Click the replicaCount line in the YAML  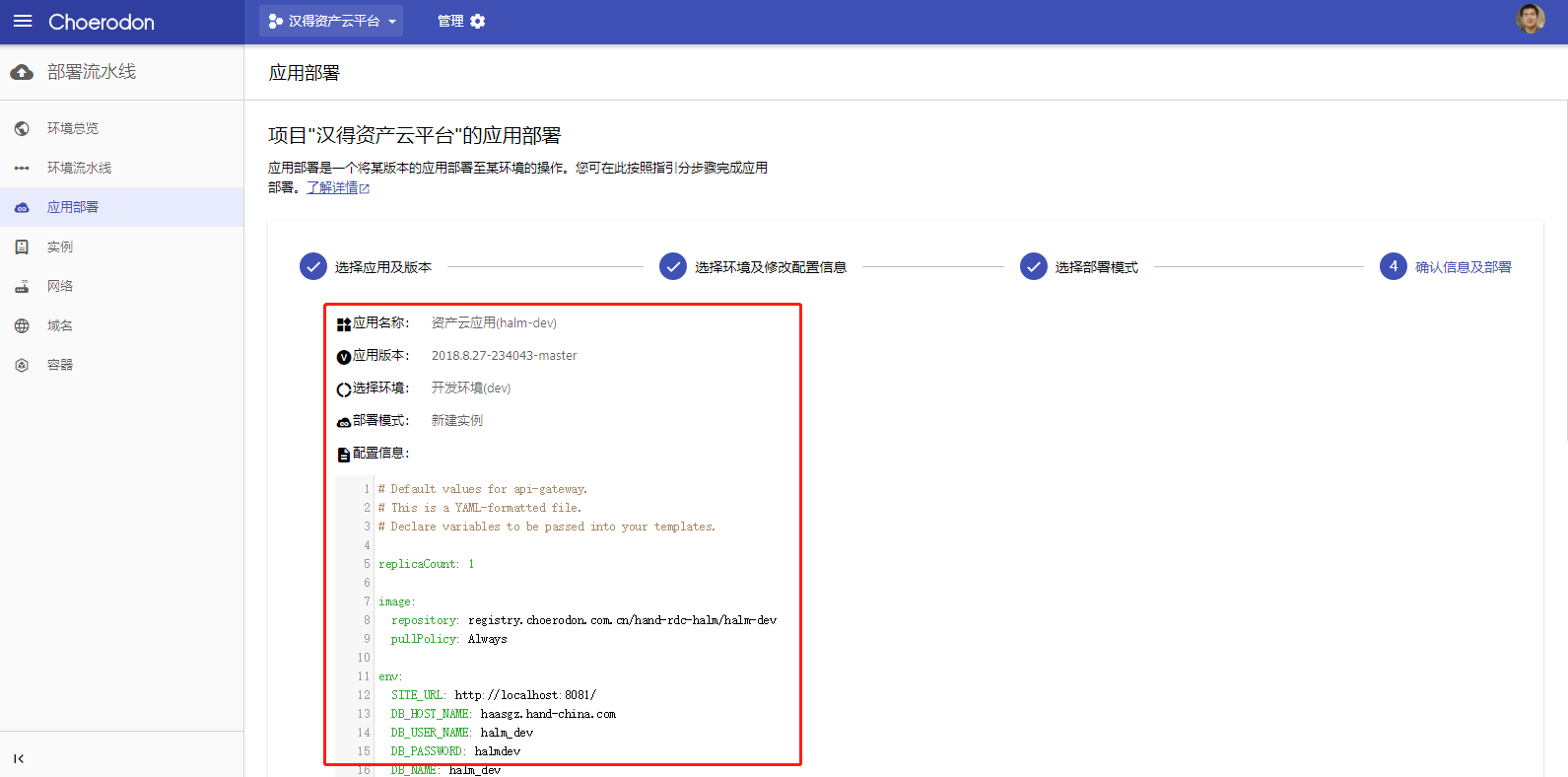coord(427,564)
